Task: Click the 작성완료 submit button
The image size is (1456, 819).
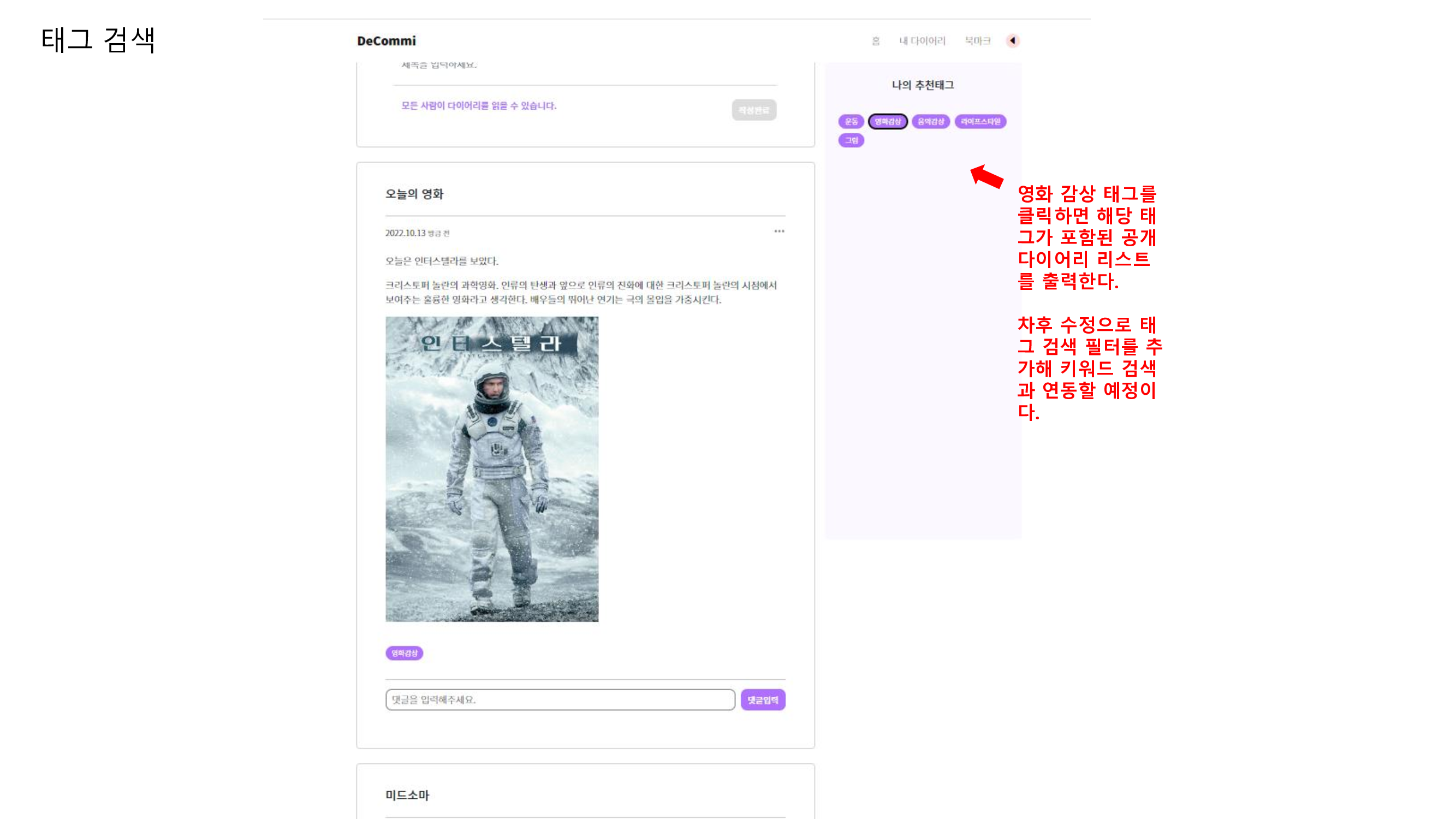Action: coord(754,110)
